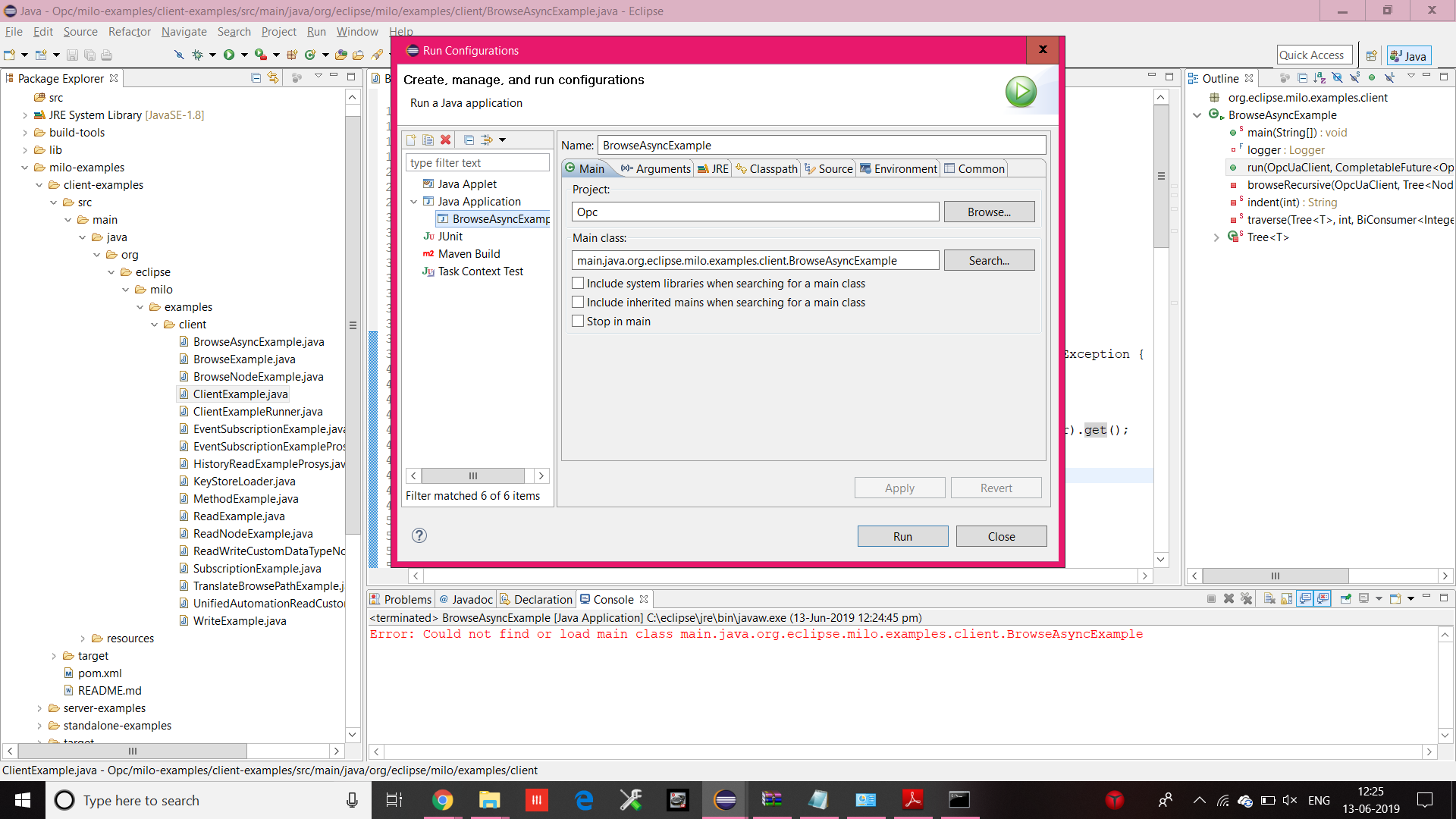Click Pin Console icon
Screen dimensions: 1456x819
pyautogui.click(x=1346, y=599)
